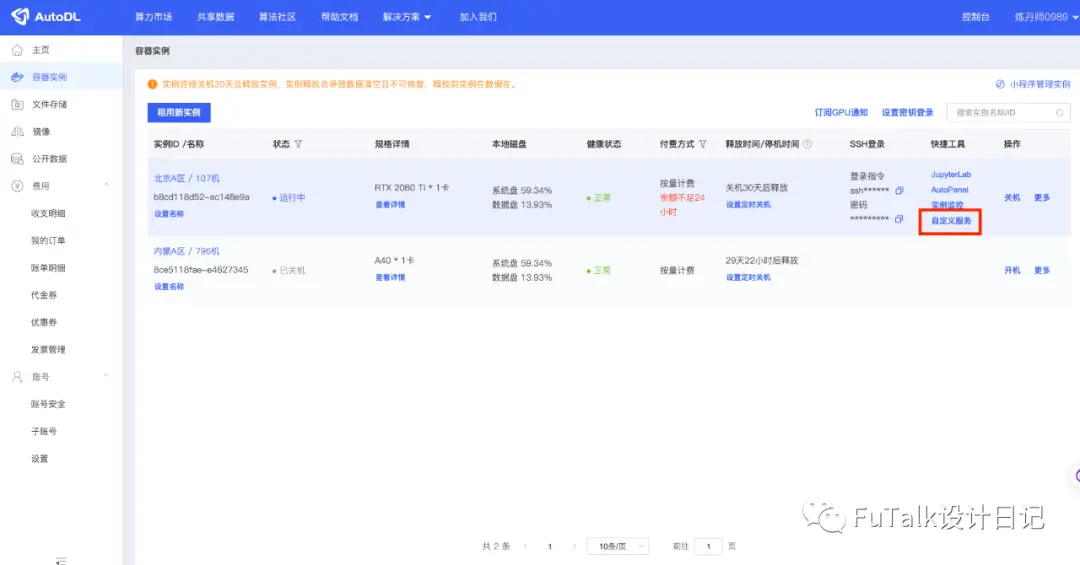The height and width of the screenshot is (565, 1080).
Task: Open 实例监控 quick tool
Action: pos(947,205)
